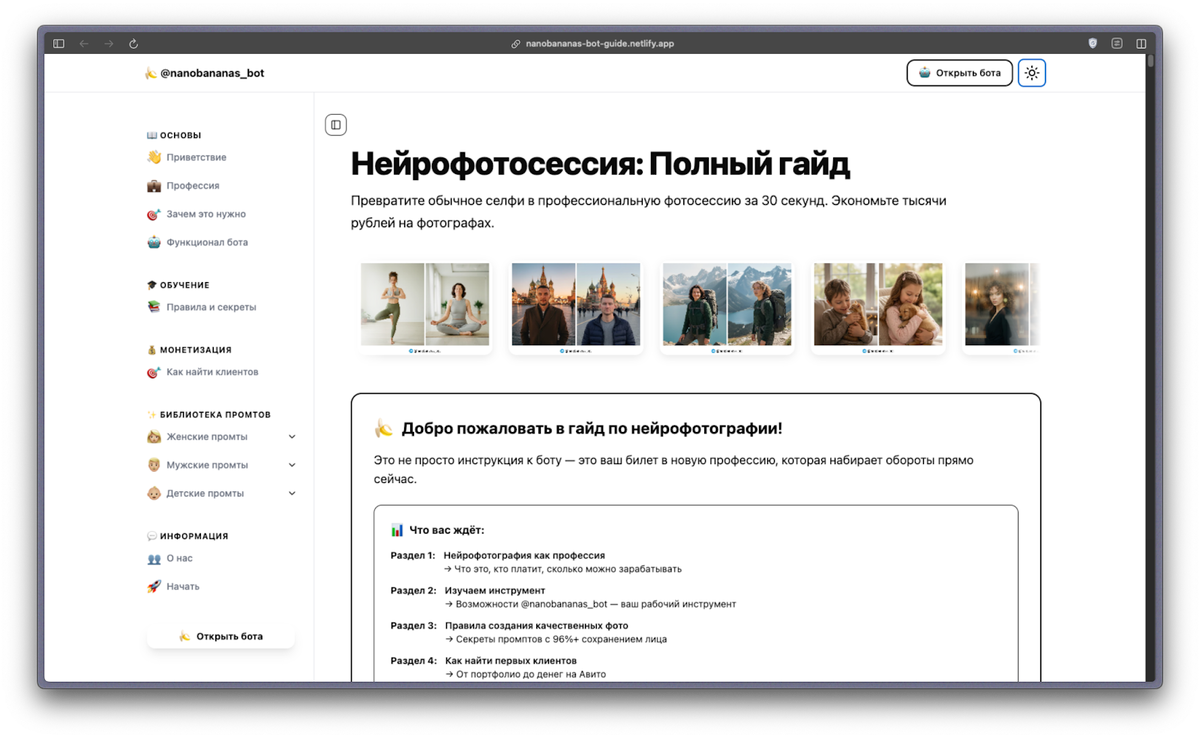Screen dimensions: 1200x738
Task: Expand the «Мужские промты» chevron
Action: [292, 465]
